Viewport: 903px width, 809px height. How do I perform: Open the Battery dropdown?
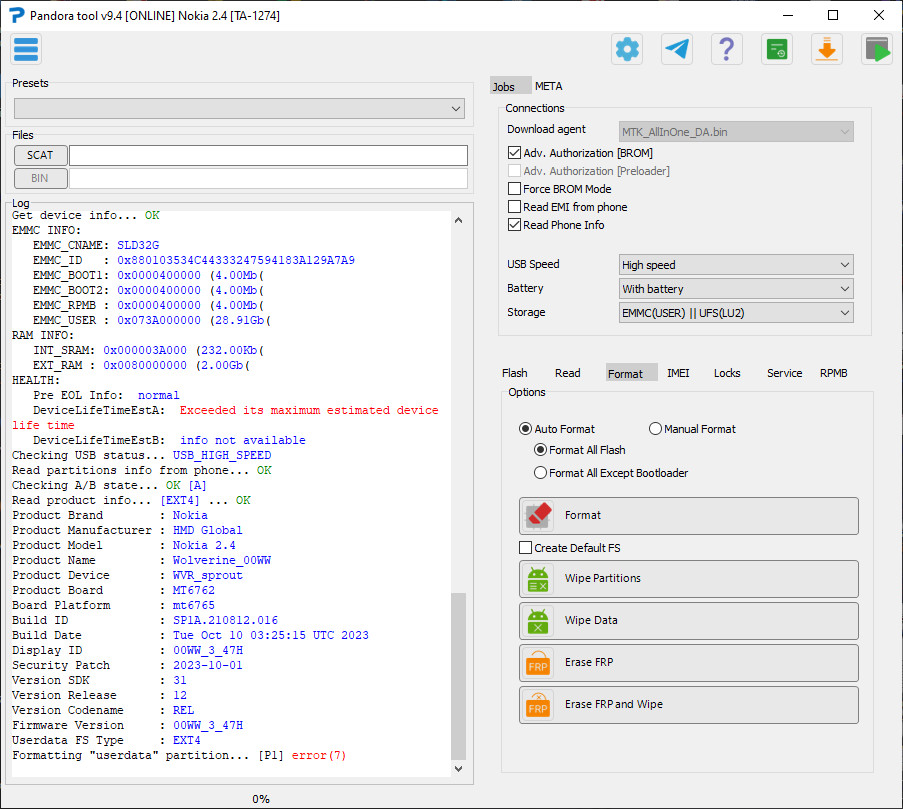736,288
